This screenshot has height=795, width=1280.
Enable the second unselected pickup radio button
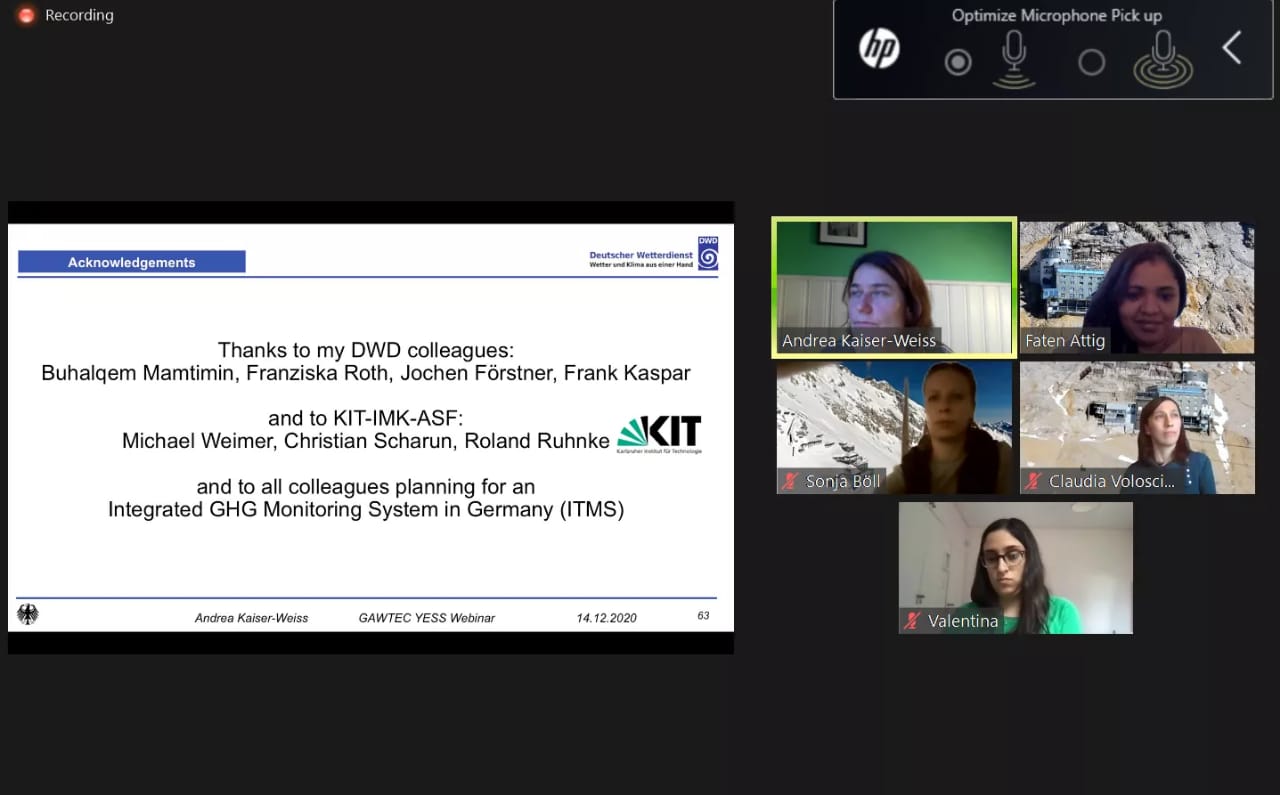[x=1092, y=63]
